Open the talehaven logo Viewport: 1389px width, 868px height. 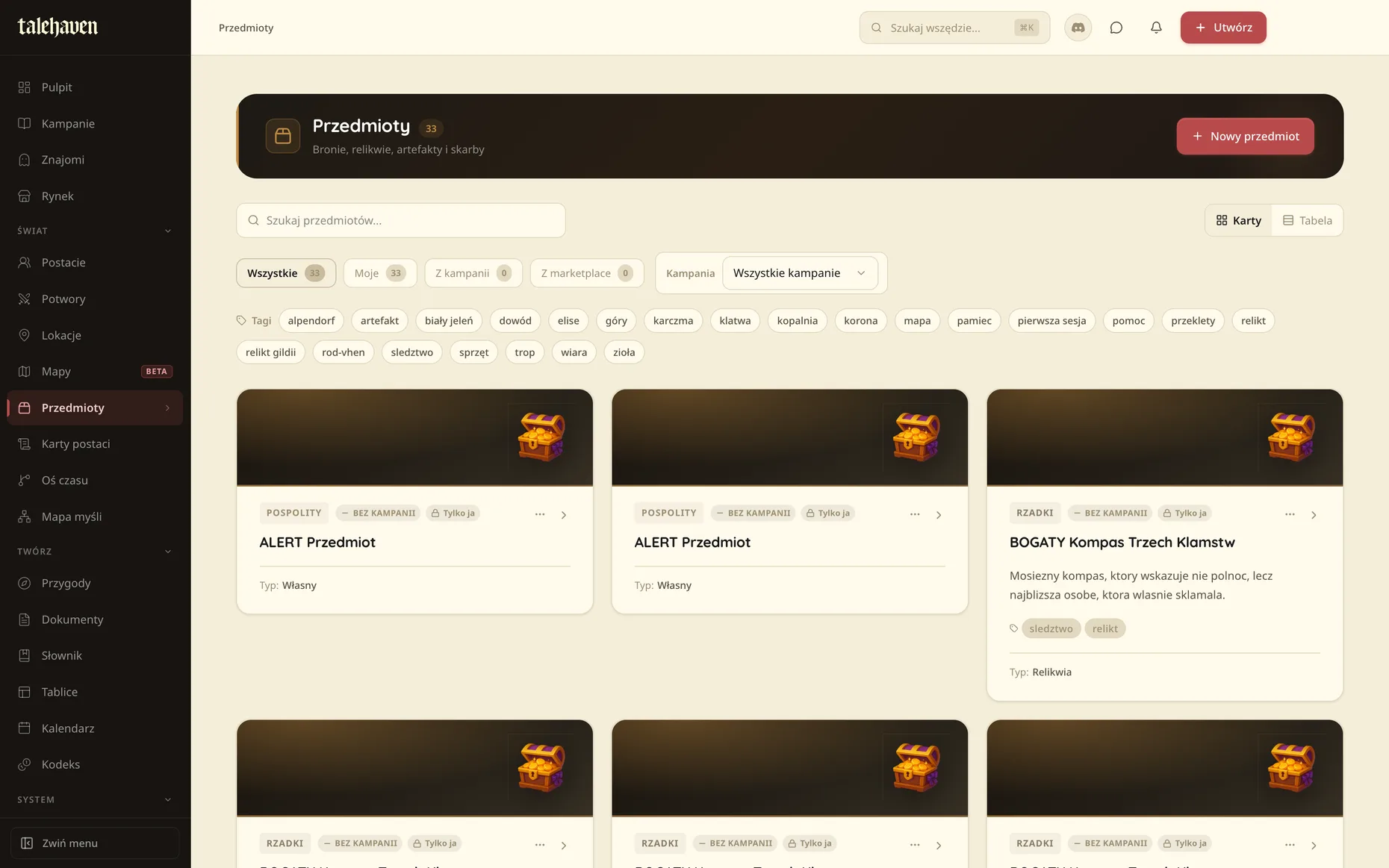[58, 27]
